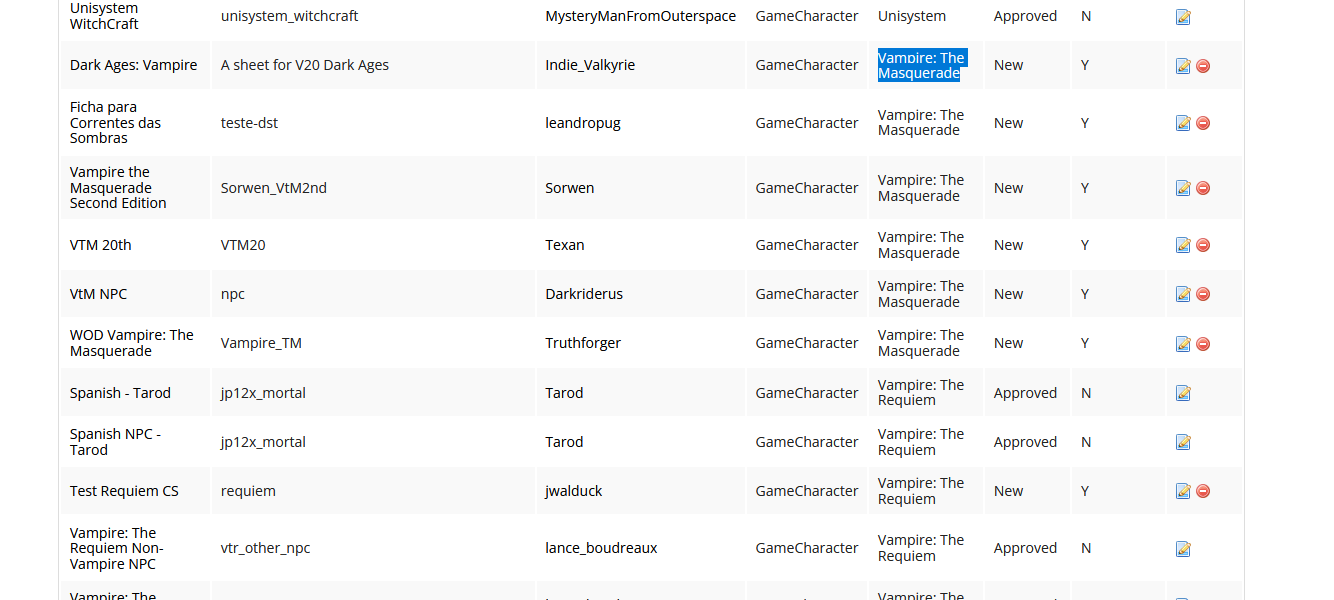Click 'Approved' status in Unisystem WitchCraft row
1334x600 pixels.
pos(1025,16)
